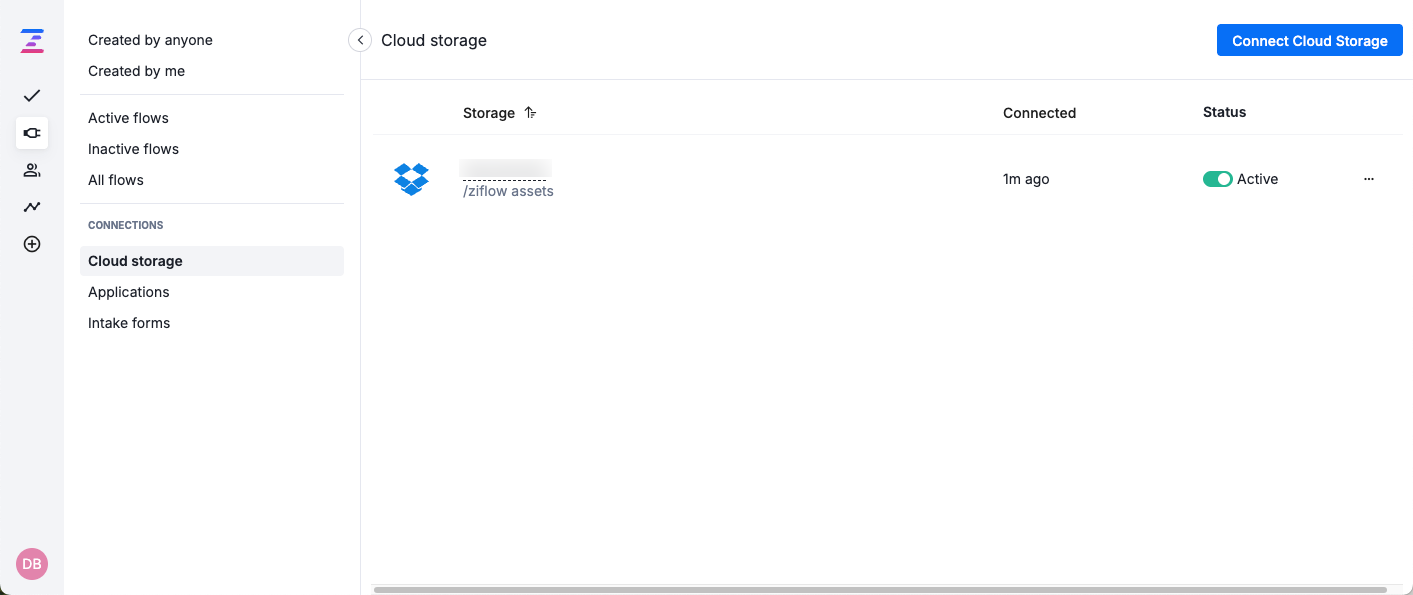Open the three-dot menu on Dropbox row
The height and width of the screenshot is (595, 1413).
click(x=1368, y=179)
